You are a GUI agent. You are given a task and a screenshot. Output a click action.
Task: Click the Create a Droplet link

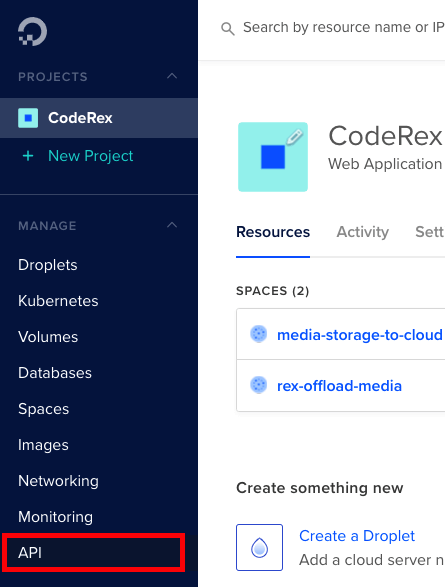pyautogui.click(x=357, y=536)
